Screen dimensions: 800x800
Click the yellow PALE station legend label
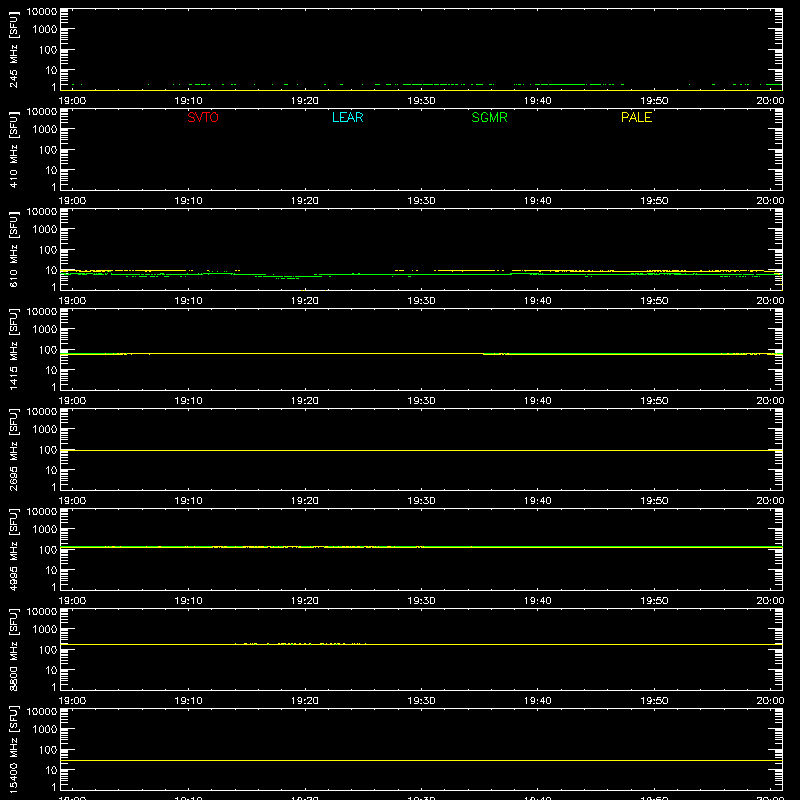click(636, 117)
